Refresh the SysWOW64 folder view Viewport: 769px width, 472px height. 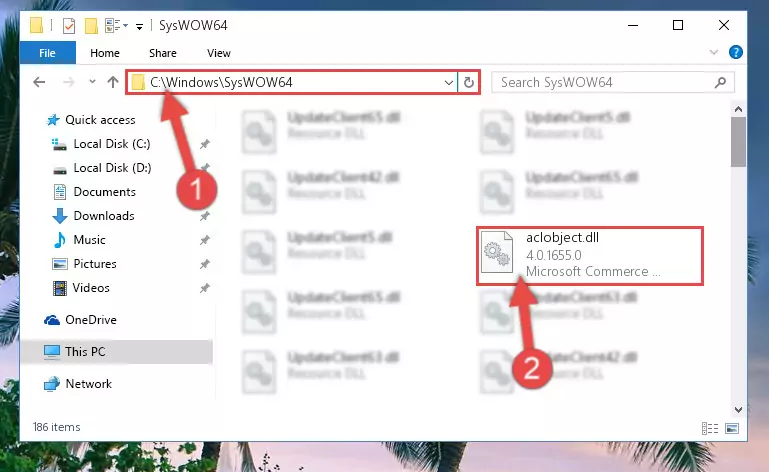469,82
